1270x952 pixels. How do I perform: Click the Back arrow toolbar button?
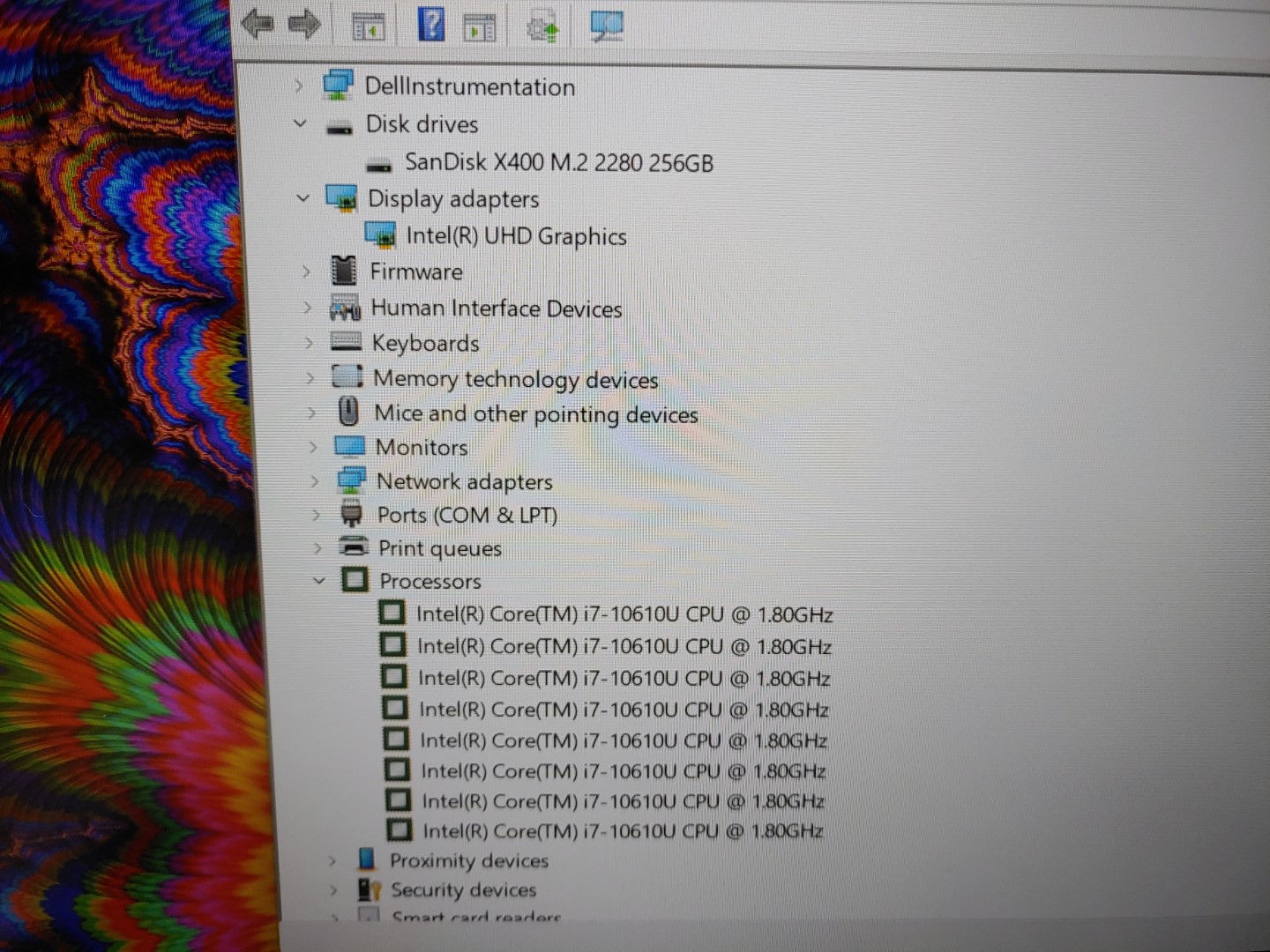258,24
